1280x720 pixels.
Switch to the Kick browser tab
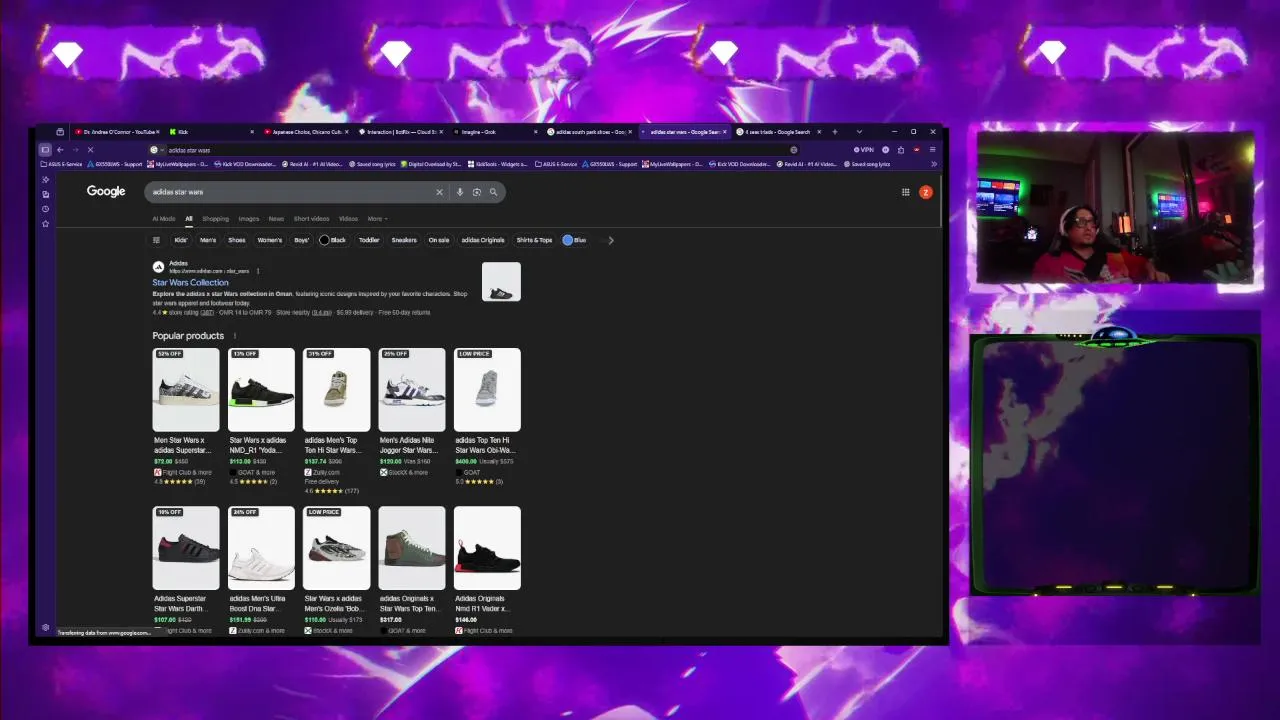(210, 132)
